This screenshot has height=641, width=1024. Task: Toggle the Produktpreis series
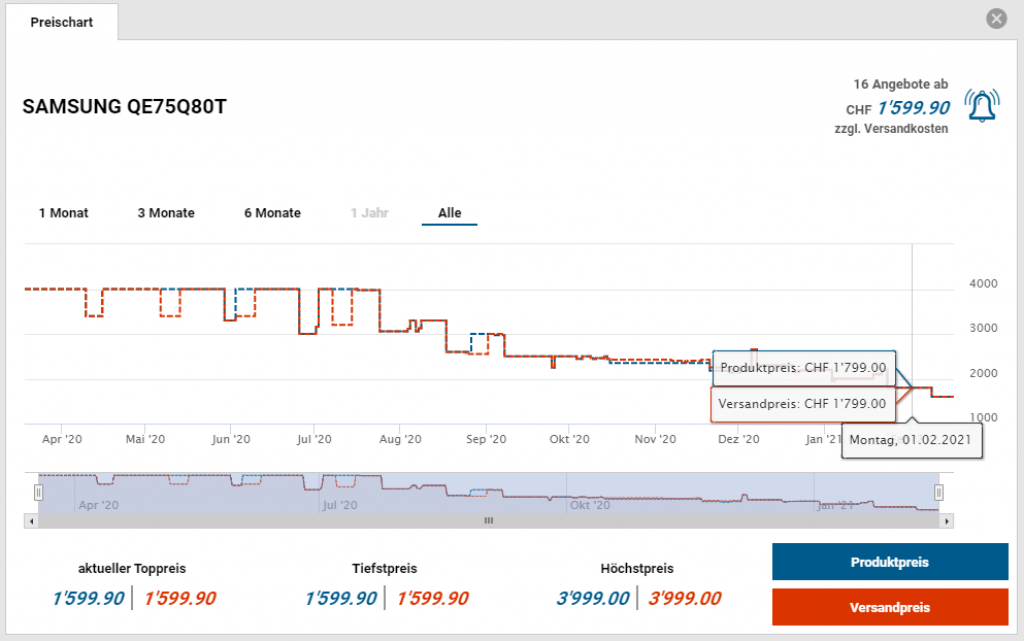(889, 562)
